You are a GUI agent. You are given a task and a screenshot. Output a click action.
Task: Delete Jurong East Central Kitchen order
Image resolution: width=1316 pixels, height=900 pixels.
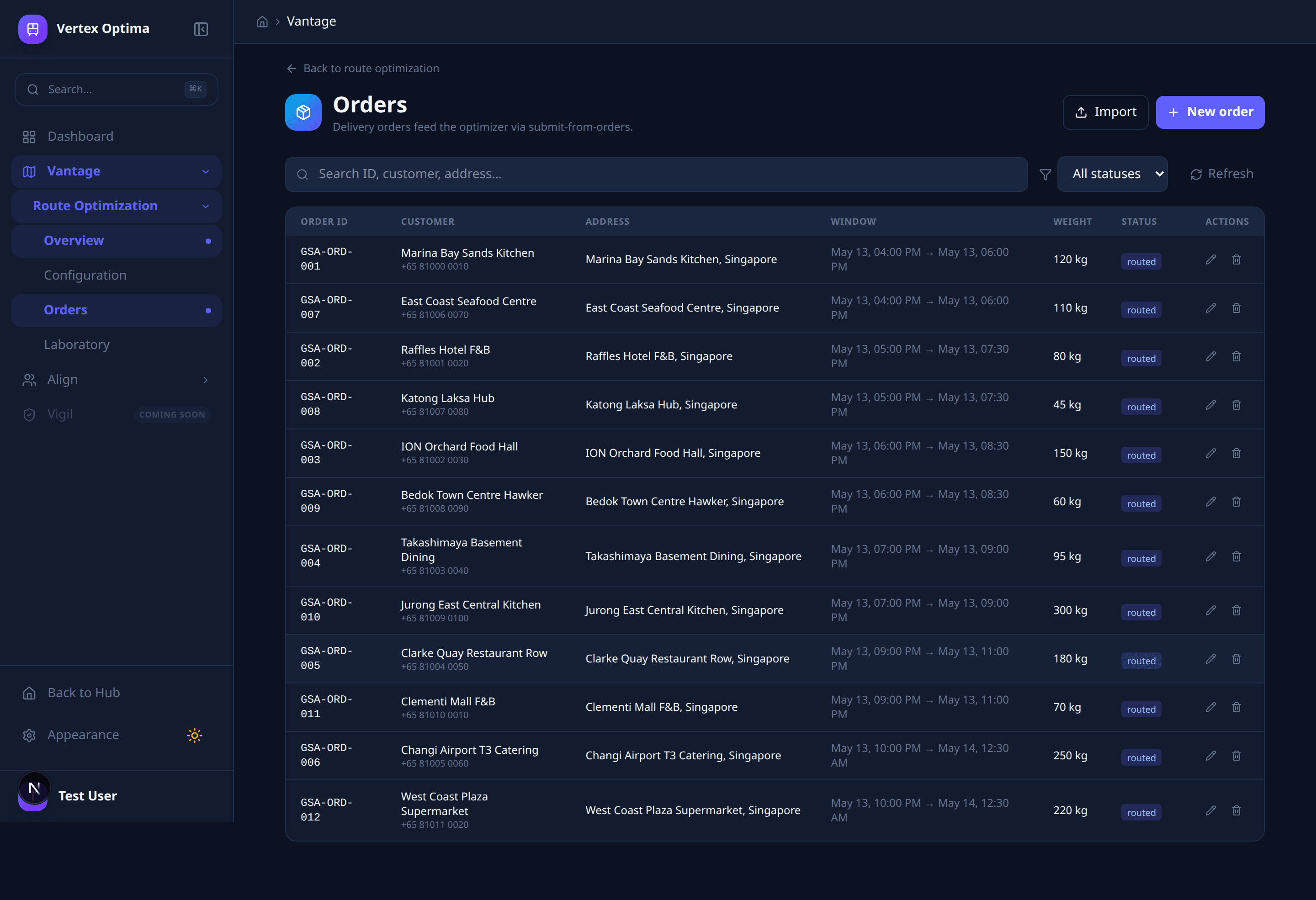click(x=1236, y=610)
